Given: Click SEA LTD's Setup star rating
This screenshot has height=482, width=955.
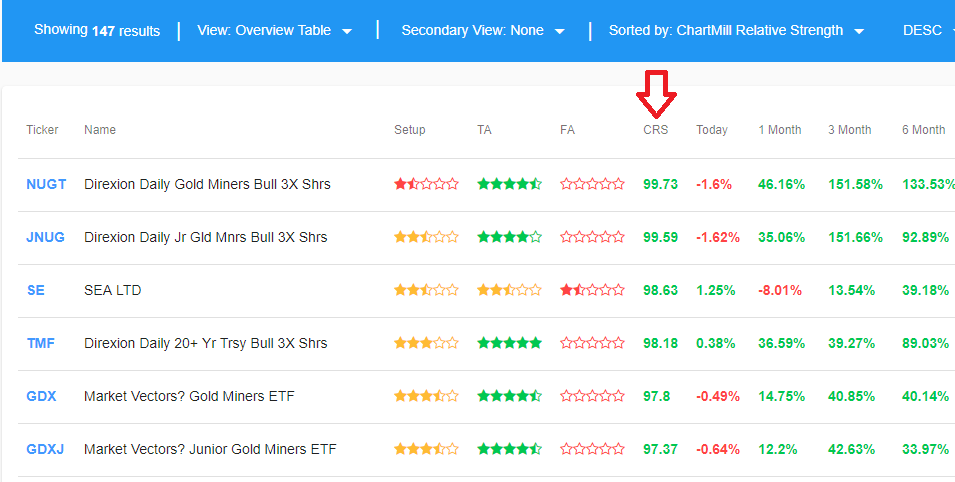Looking at the screenshot, I should (x=426, y=290).
